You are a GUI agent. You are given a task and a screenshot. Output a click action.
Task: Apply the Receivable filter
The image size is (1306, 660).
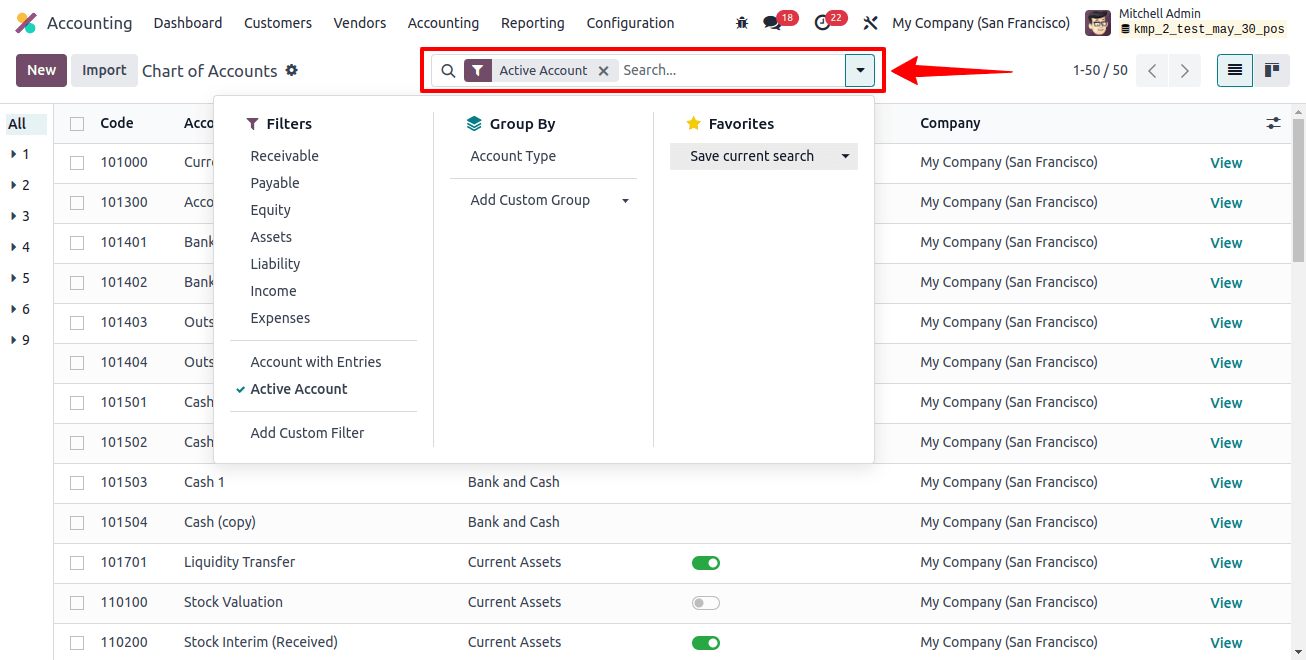tap(284, 156)
